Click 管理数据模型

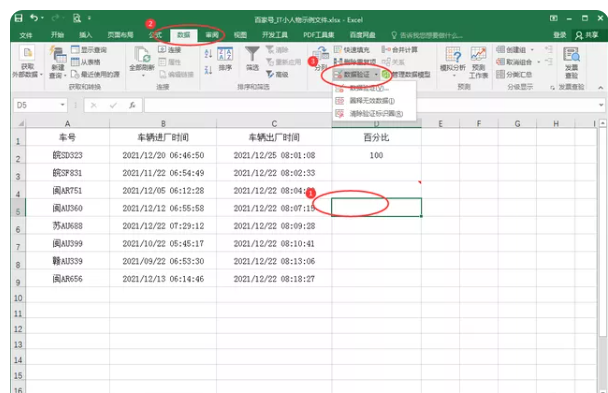(x=406, y=74)
